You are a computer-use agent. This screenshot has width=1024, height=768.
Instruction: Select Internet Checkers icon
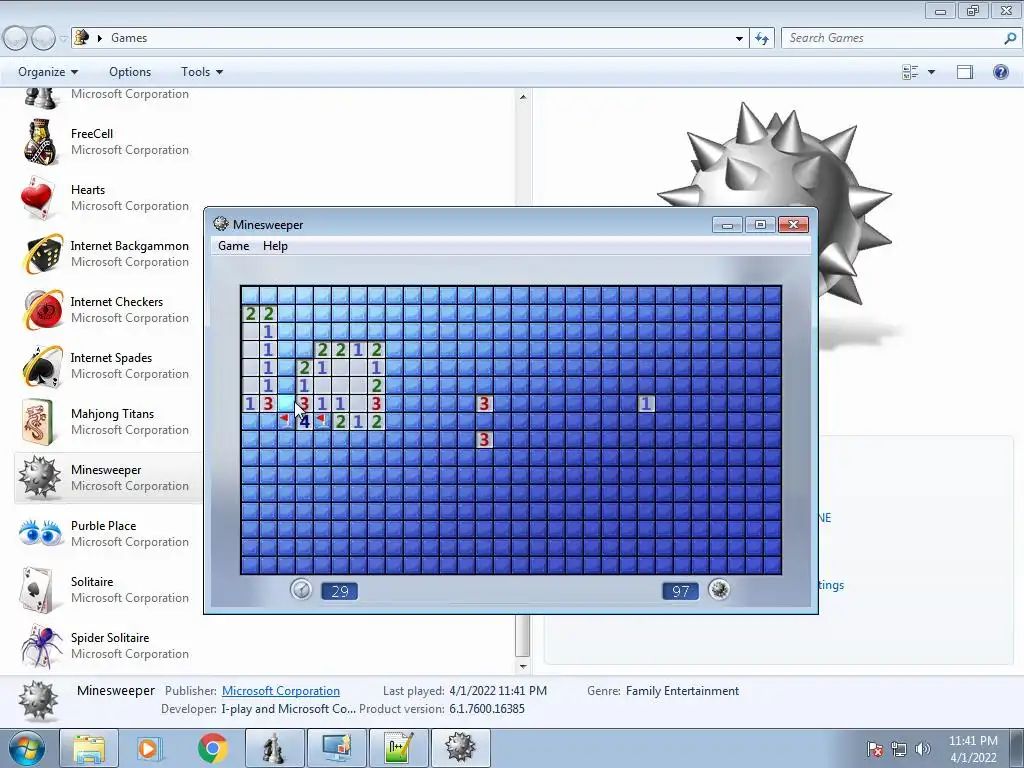[42, 310]
